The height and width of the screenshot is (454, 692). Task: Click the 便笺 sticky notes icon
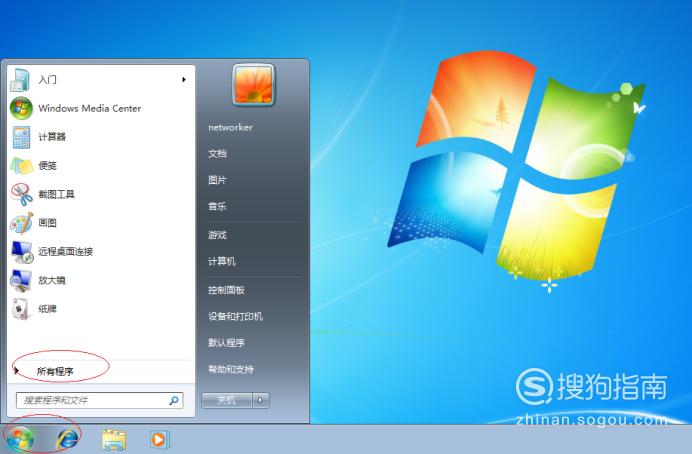coord(22,166)
